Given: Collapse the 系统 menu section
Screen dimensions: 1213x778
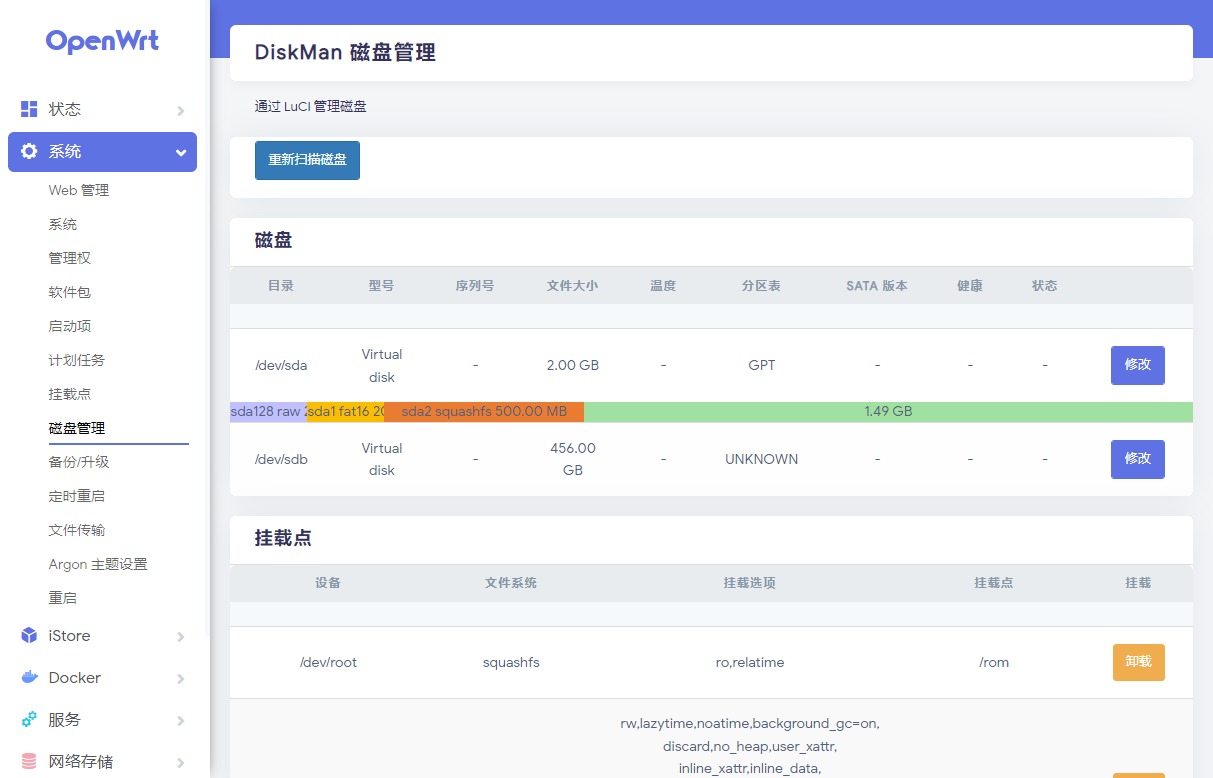Looking at the screenshot, I should coord(180,152).
